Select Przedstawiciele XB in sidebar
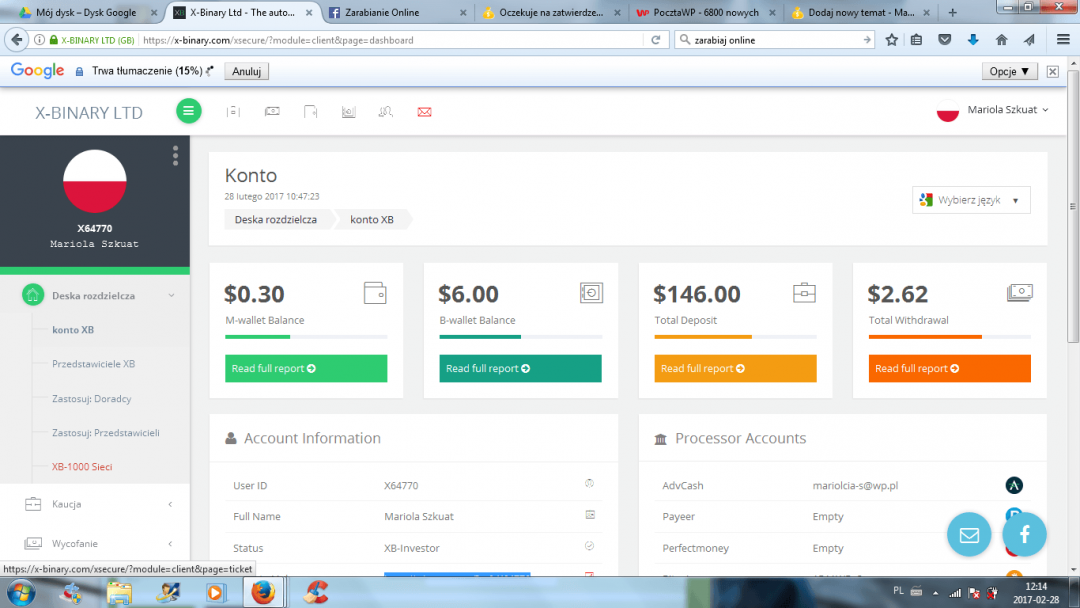 click(x=93, y=364)
